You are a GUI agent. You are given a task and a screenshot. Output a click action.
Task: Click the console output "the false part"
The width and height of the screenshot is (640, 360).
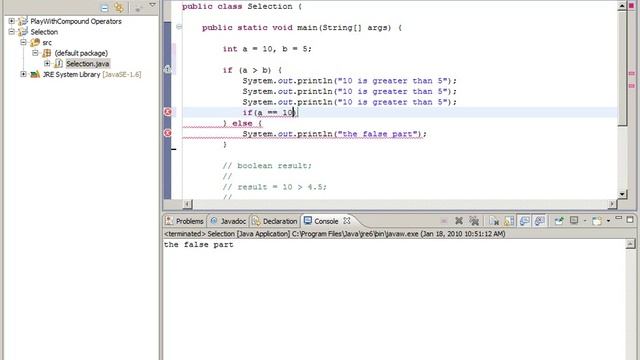coord(199,244)
